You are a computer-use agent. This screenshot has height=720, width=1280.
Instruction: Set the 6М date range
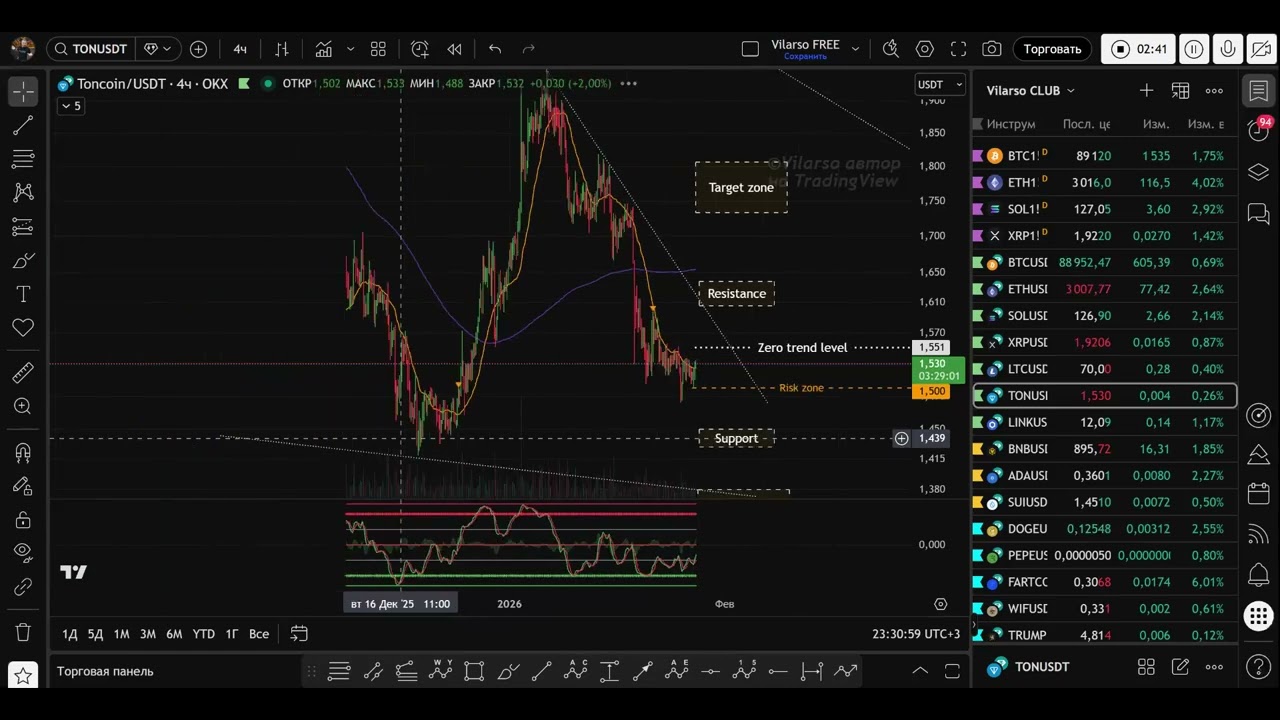point(174,634)
